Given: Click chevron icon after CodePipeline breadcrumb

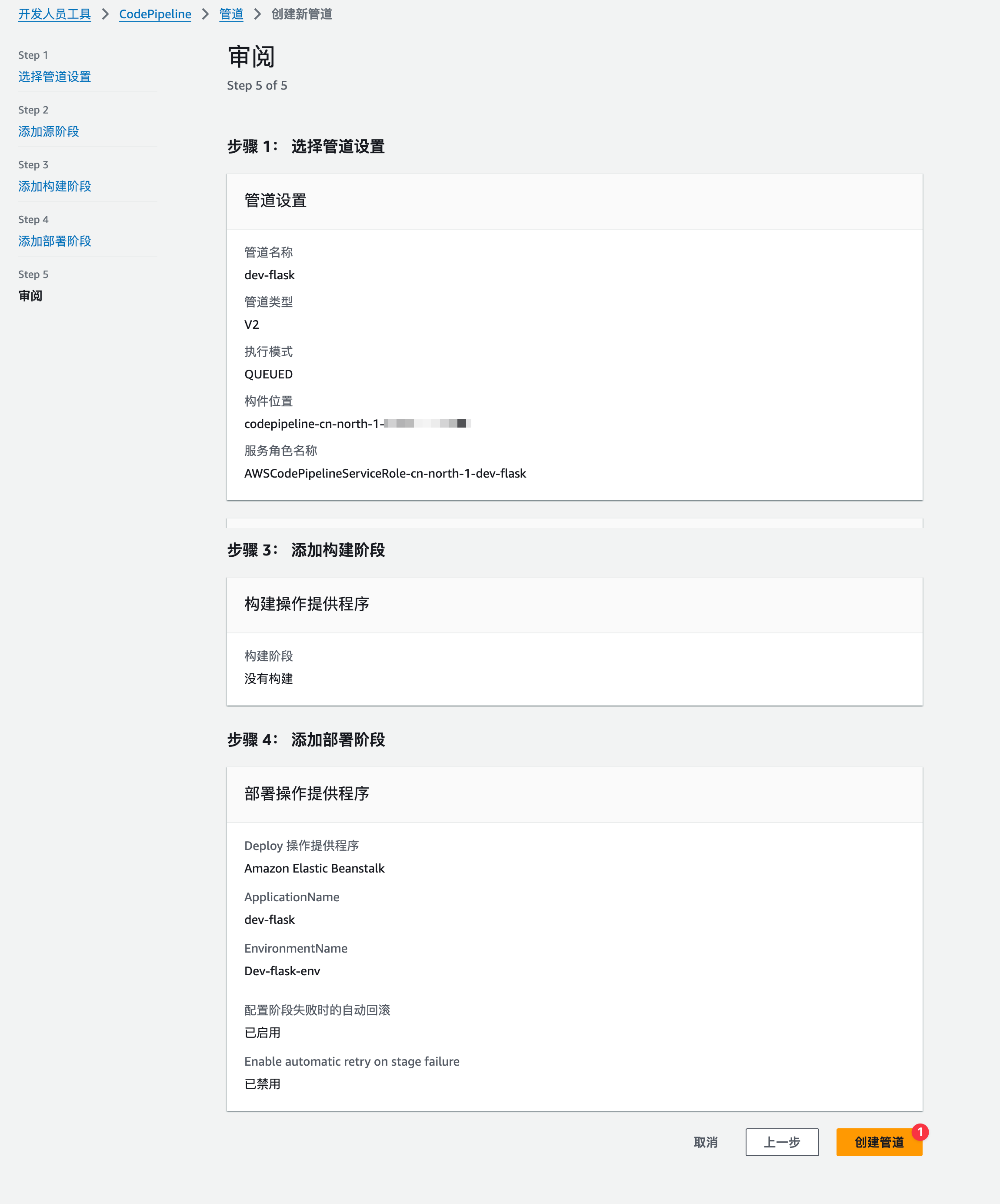Looking at the screenshot, I should tap(205, 14).
